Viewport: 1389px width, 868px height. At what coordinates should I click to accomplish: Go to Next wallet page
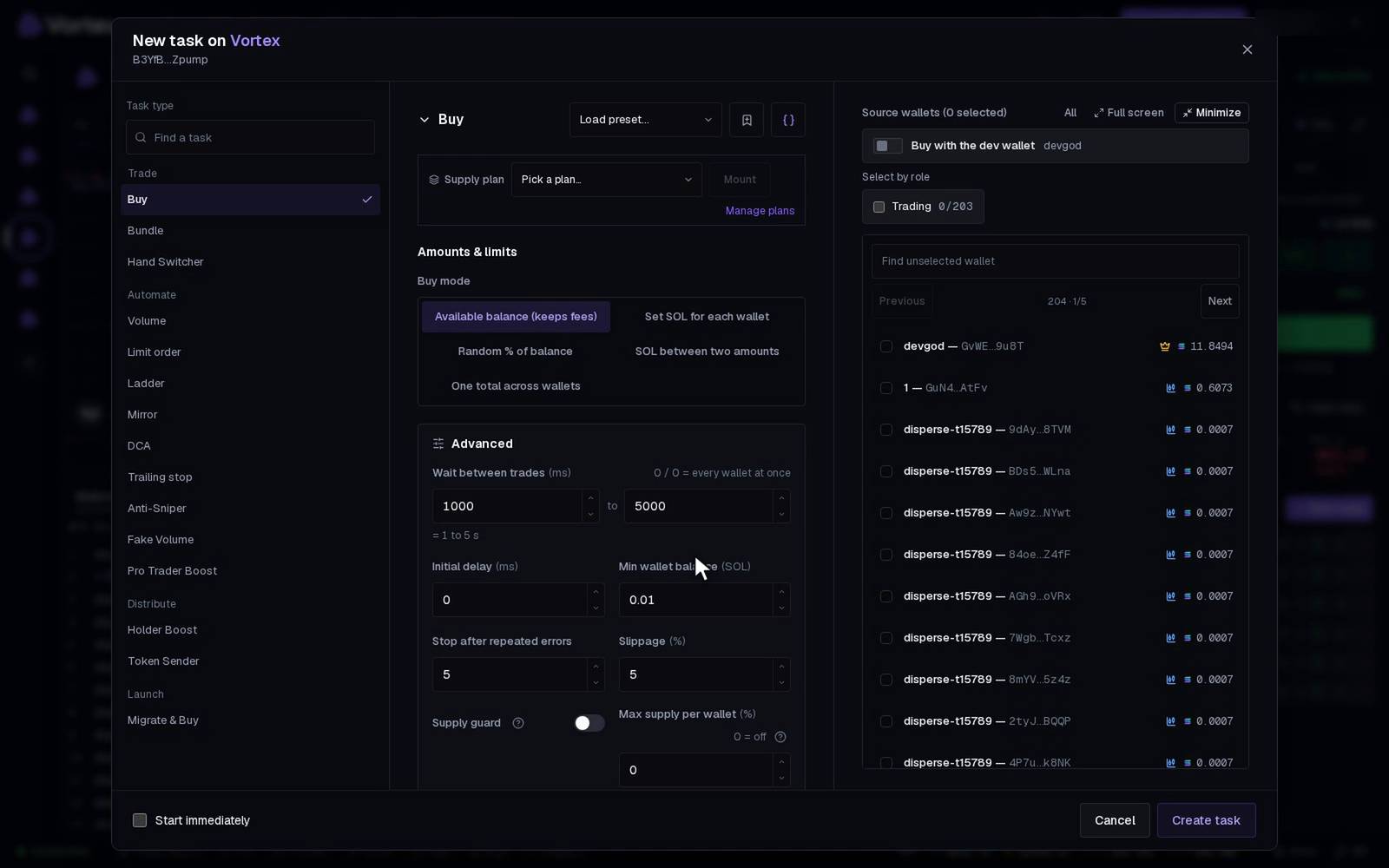[x=1220, y=301]
